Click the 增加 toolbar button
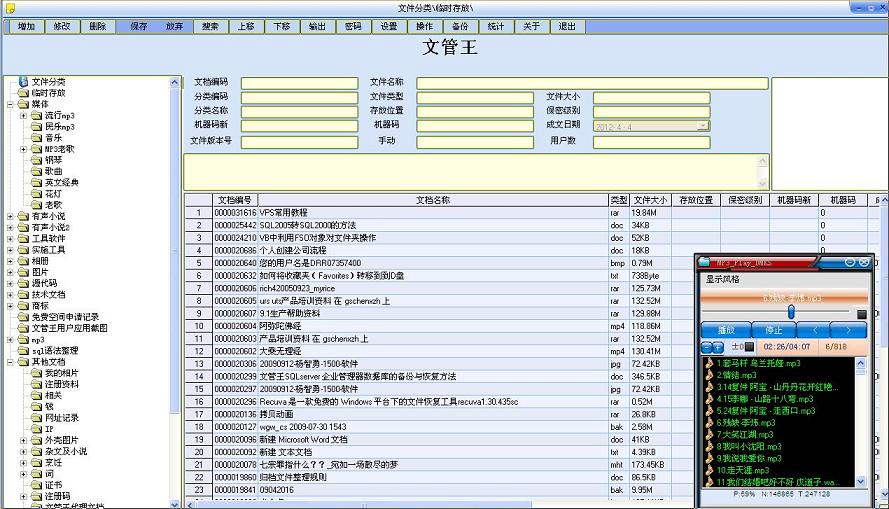This screenshot has height=509, width=889. coord(26,26)
